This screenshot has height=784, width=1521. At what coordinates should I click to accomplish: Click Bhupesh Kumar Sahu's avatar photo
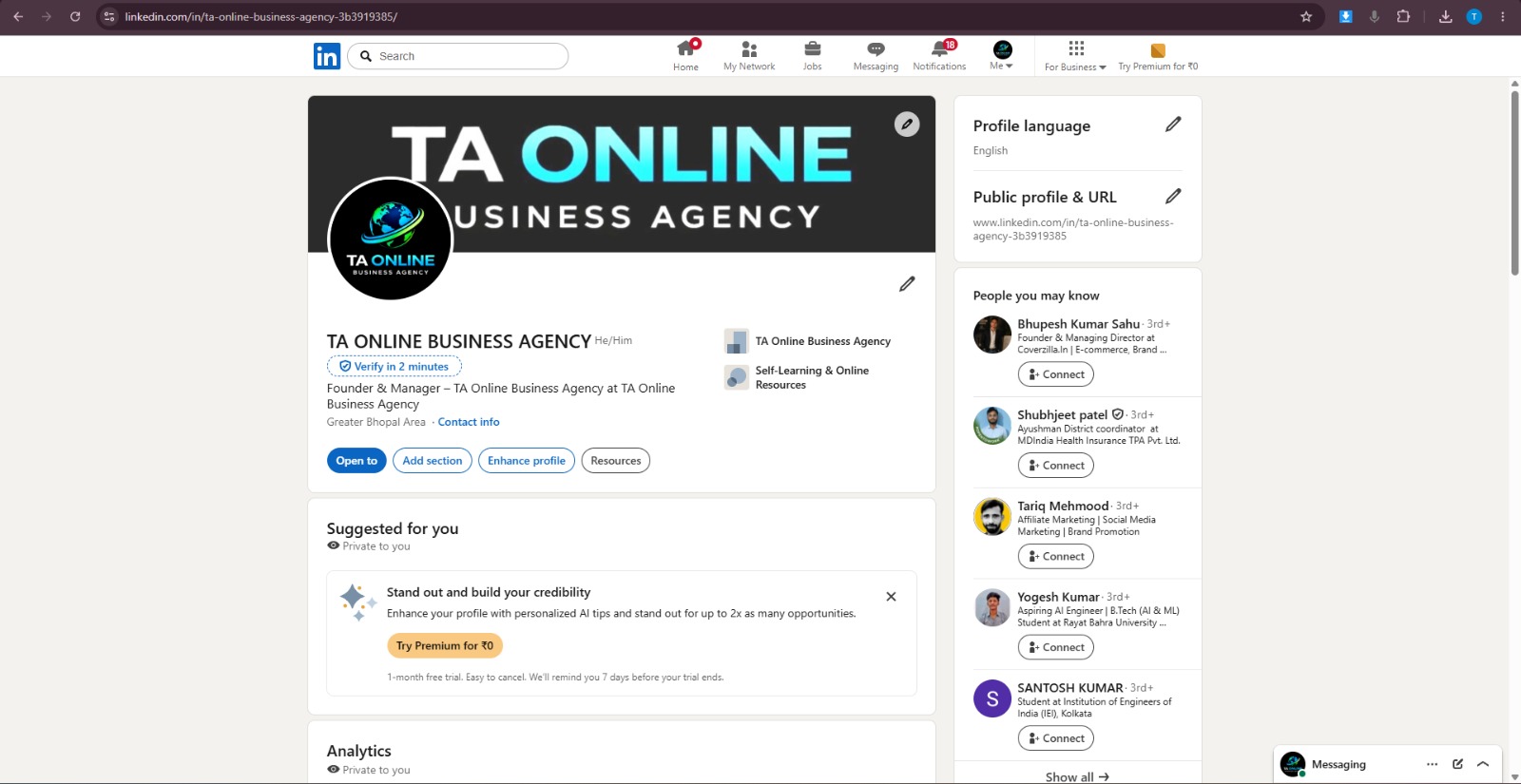(x=992, y=335)
